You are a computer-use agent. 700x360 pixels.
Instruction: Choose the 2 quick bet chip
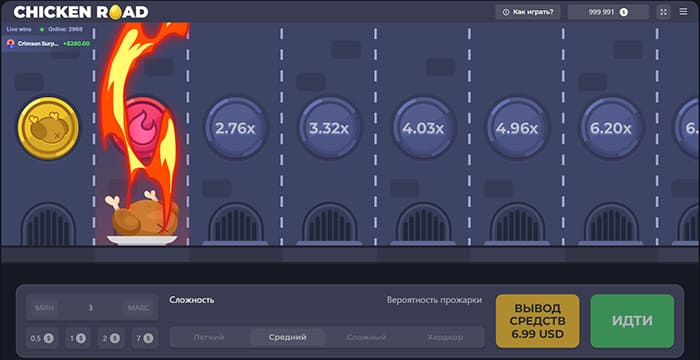click(111, 338)
